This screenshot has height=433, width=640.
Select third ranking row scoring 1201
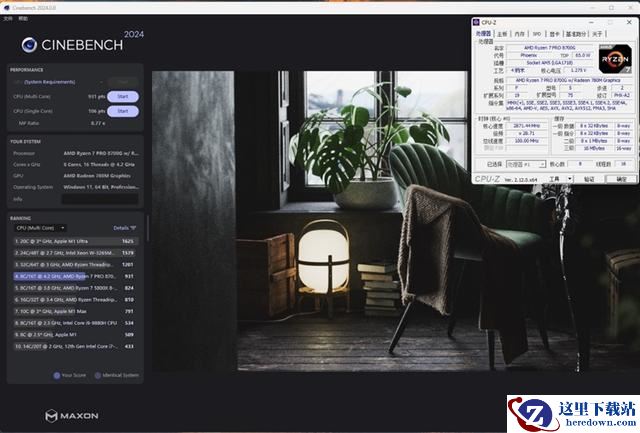(75, 264)
